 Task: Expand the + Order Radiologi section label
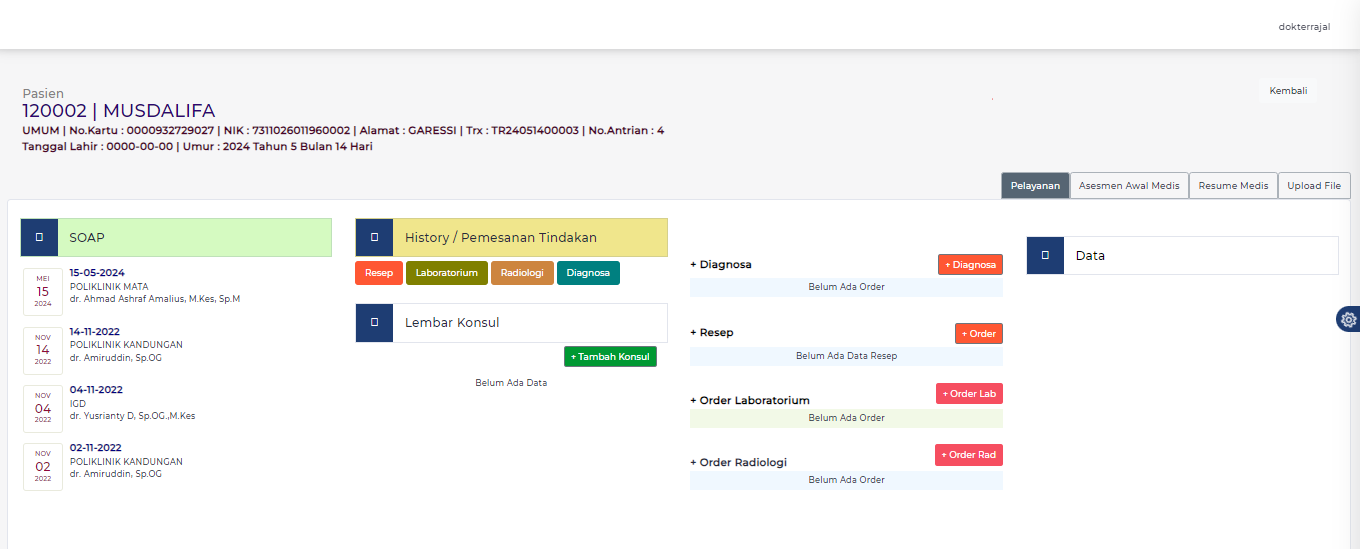tap(738, 462)
